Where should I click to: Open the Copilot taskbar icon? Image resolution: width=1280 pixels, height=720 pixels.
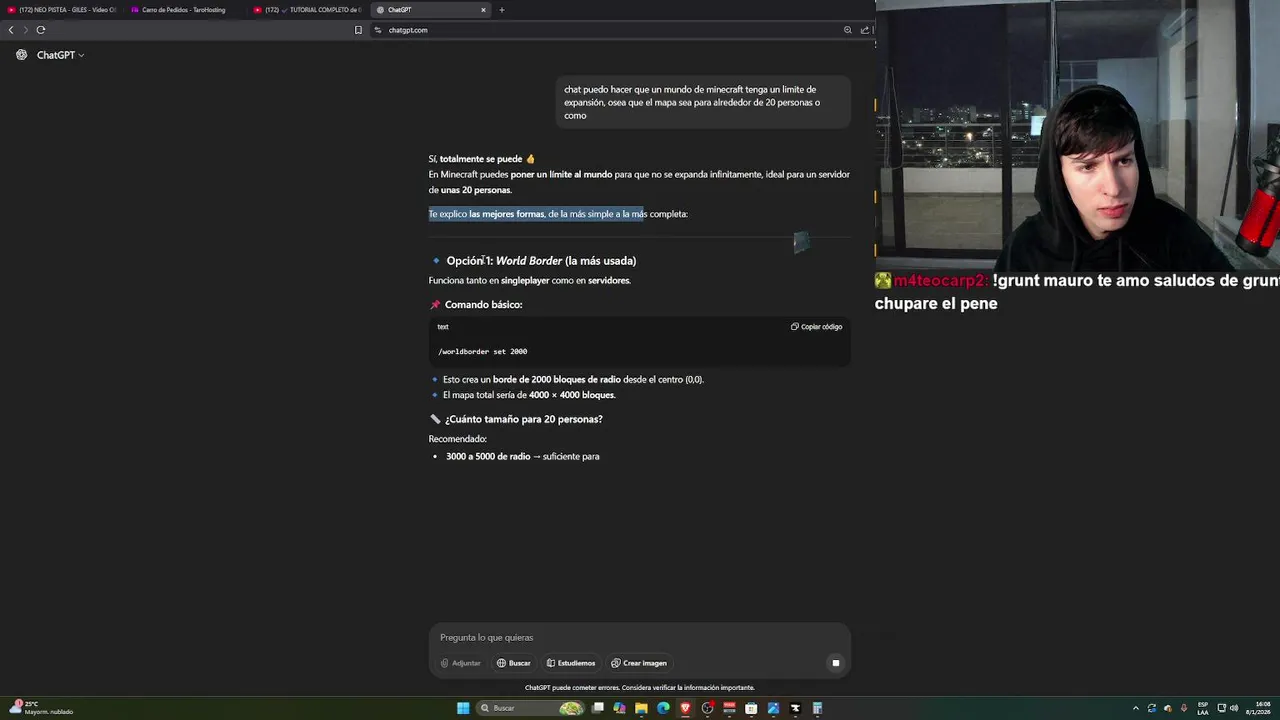619,708
